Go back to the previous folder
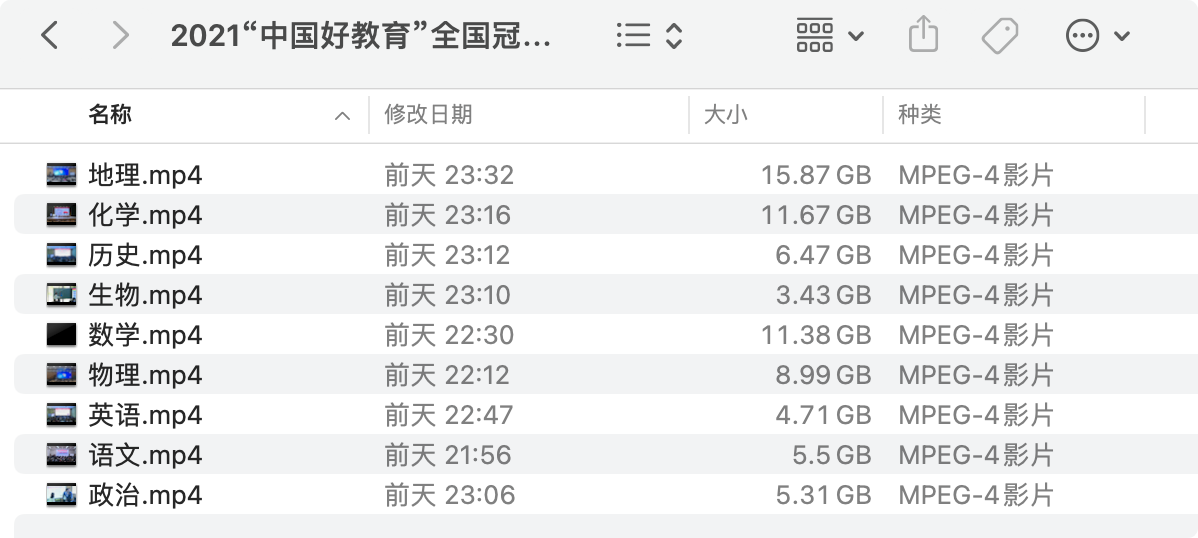The width and height of the screenshot is (1198, 538). point(49,37)
